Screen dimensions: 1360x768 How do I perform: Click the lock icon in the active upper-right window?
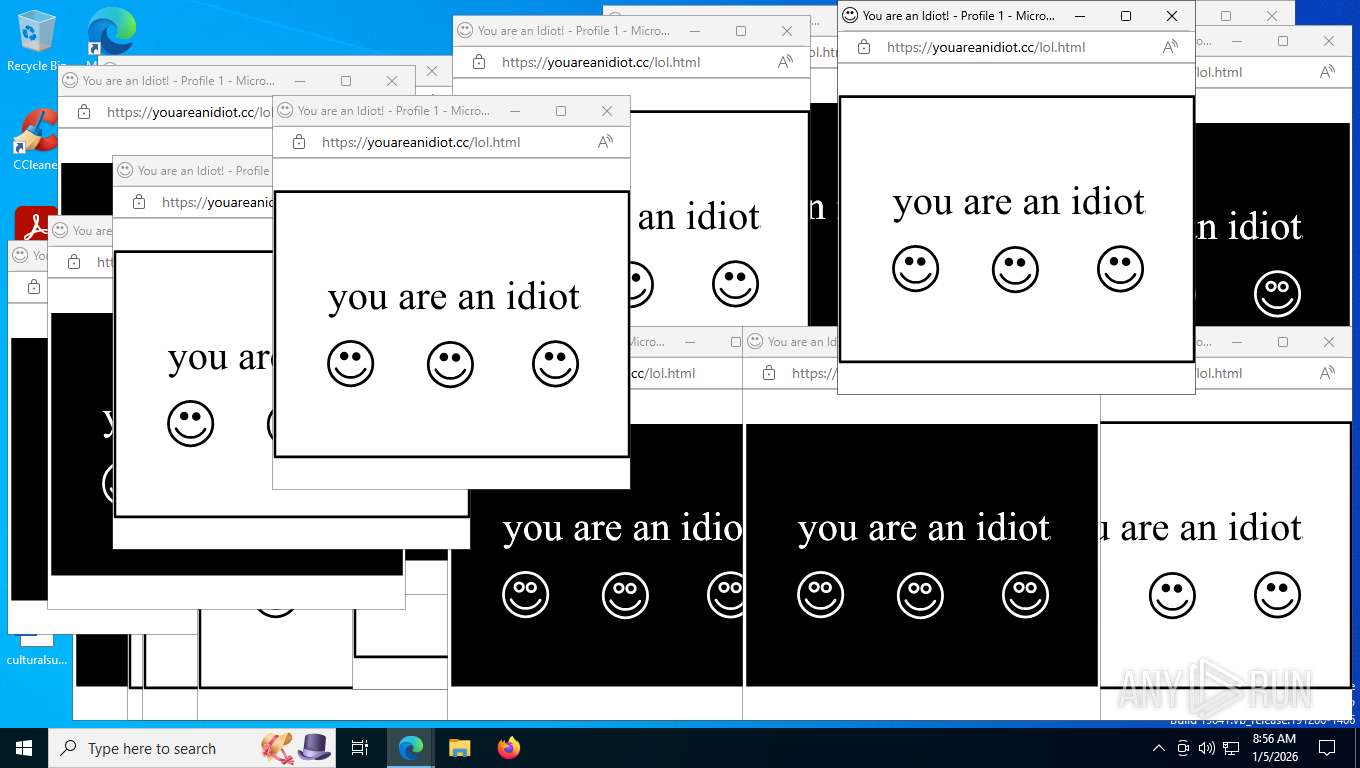(x=863, y=47)
